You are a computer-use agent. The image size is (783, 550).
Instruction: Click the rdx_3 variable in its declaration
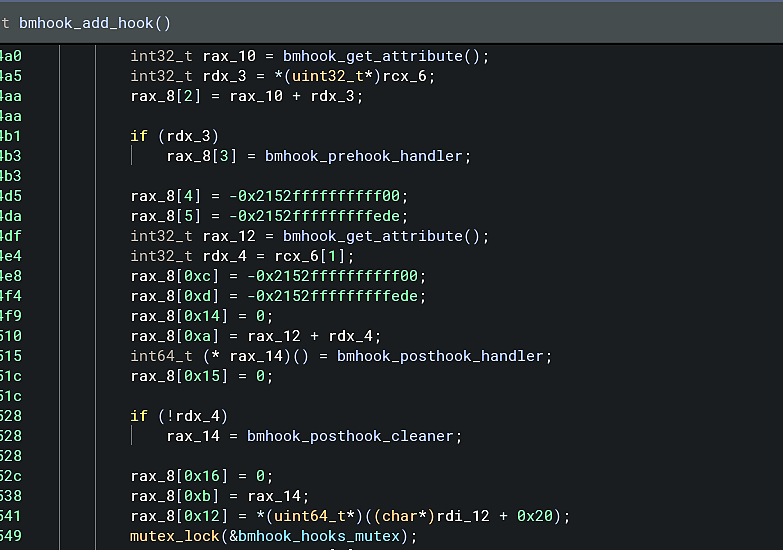click(x=224, y=76)
